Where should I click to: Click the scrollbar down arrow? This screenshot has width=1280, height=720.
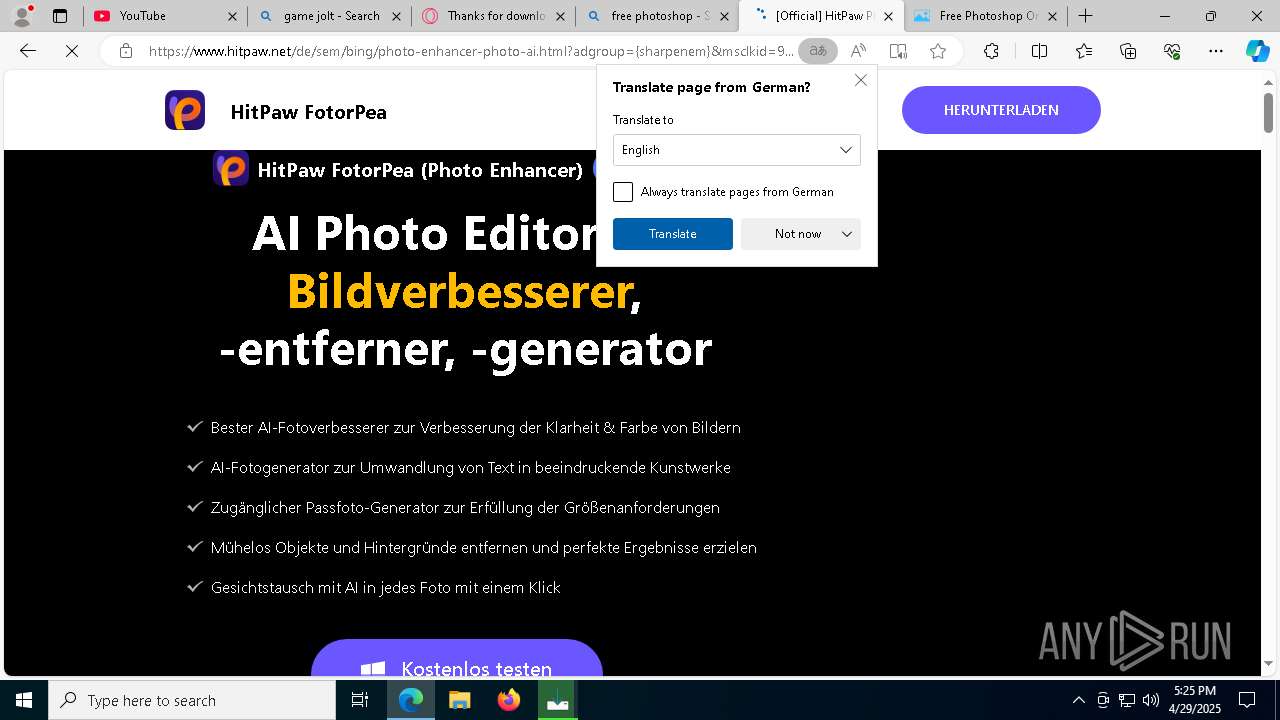click(1268, 663)
